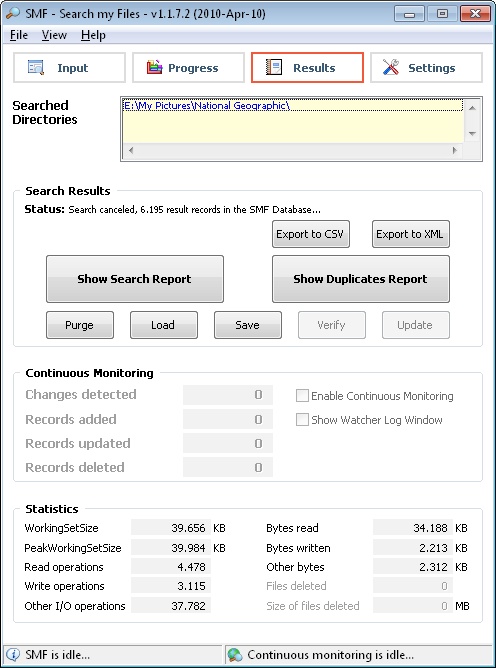Viewport: 496px width, 668px height.
Task: Click the Files deleted value field
Action: (x=413, y=586)
